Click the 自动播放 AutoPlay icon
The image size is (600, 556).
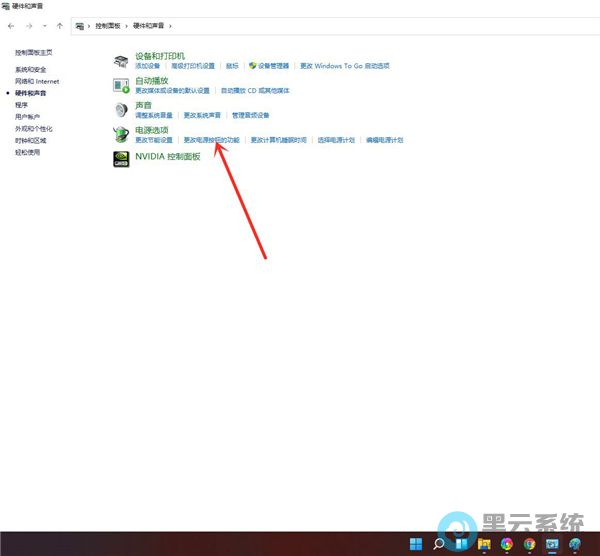coord(120,85)
